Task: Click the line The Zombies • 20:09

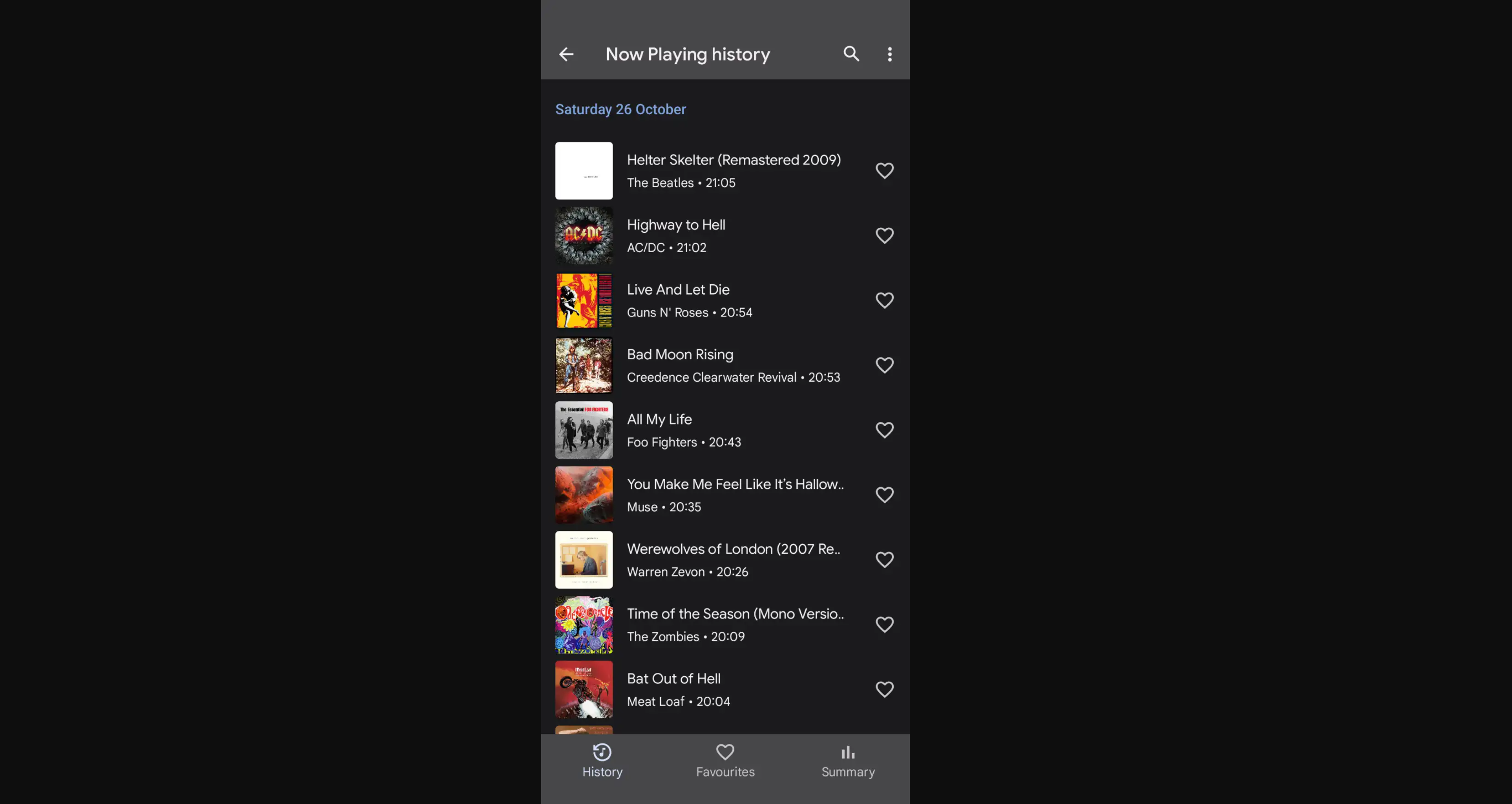Action: 685,637
